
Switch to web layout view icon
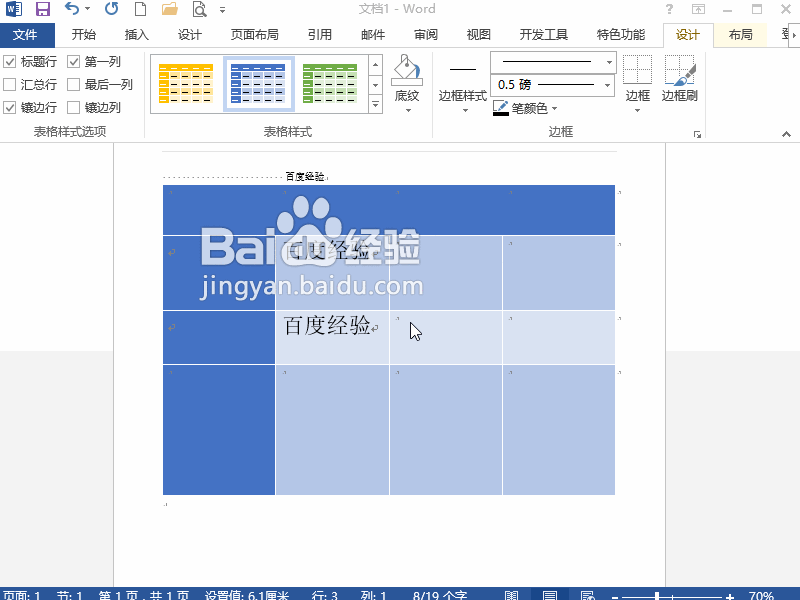click(x=587, y=595)
